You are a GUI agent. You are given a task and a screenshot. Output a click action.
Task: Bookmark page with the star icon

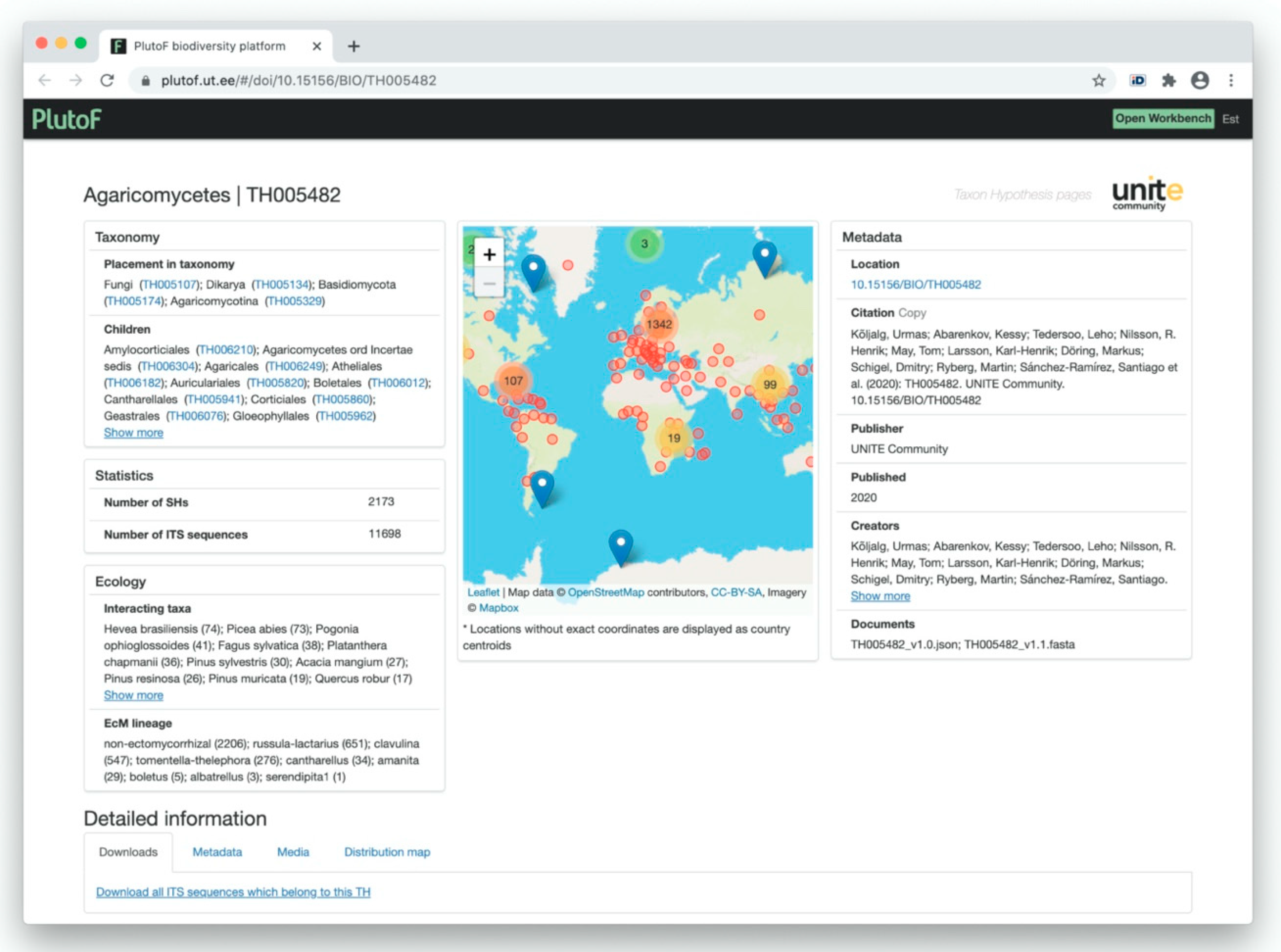1098,81
